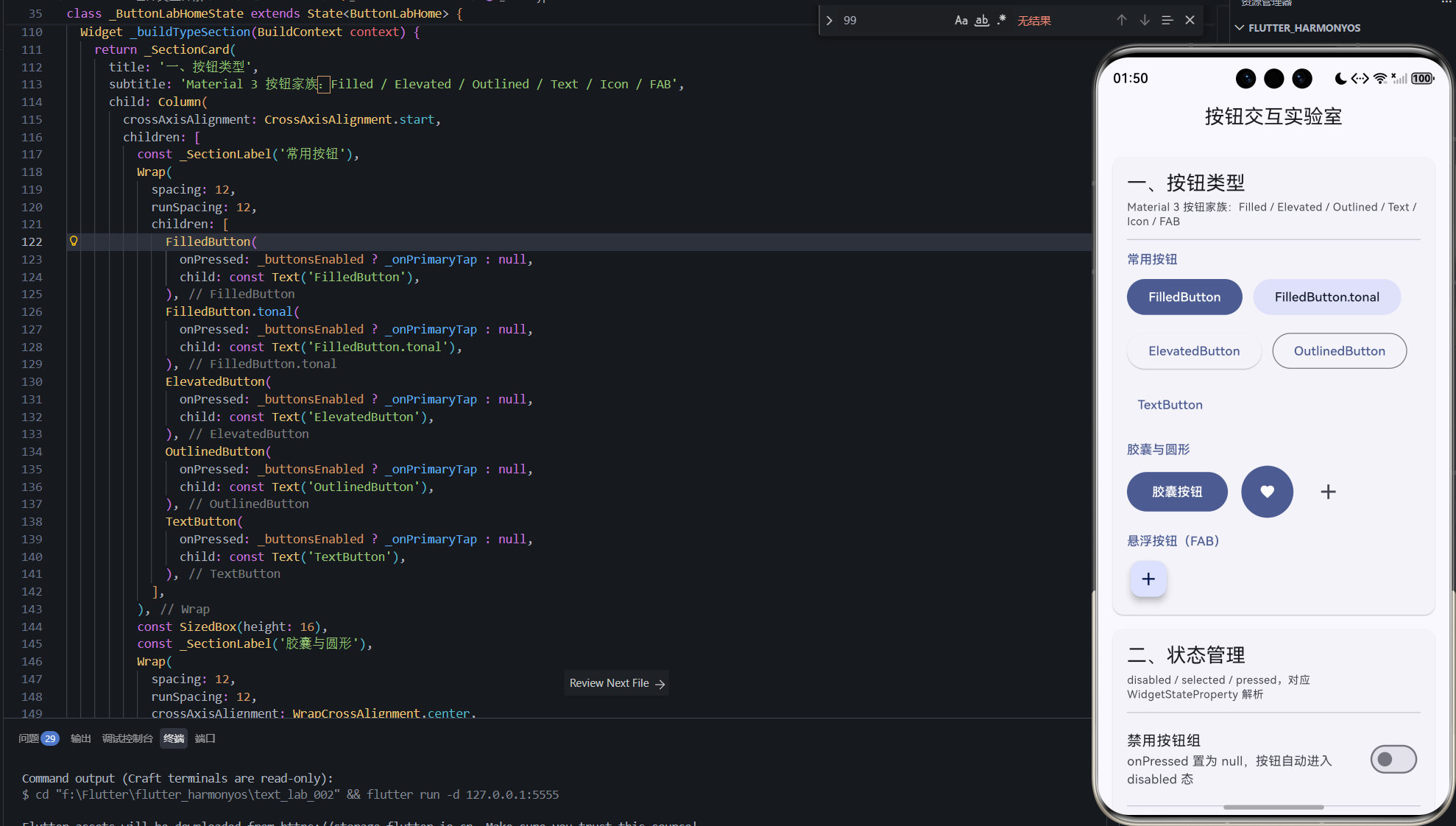1456x826 pixels.
Task: Click the phone home indicator bar
Action: (x=1273, y=807)
